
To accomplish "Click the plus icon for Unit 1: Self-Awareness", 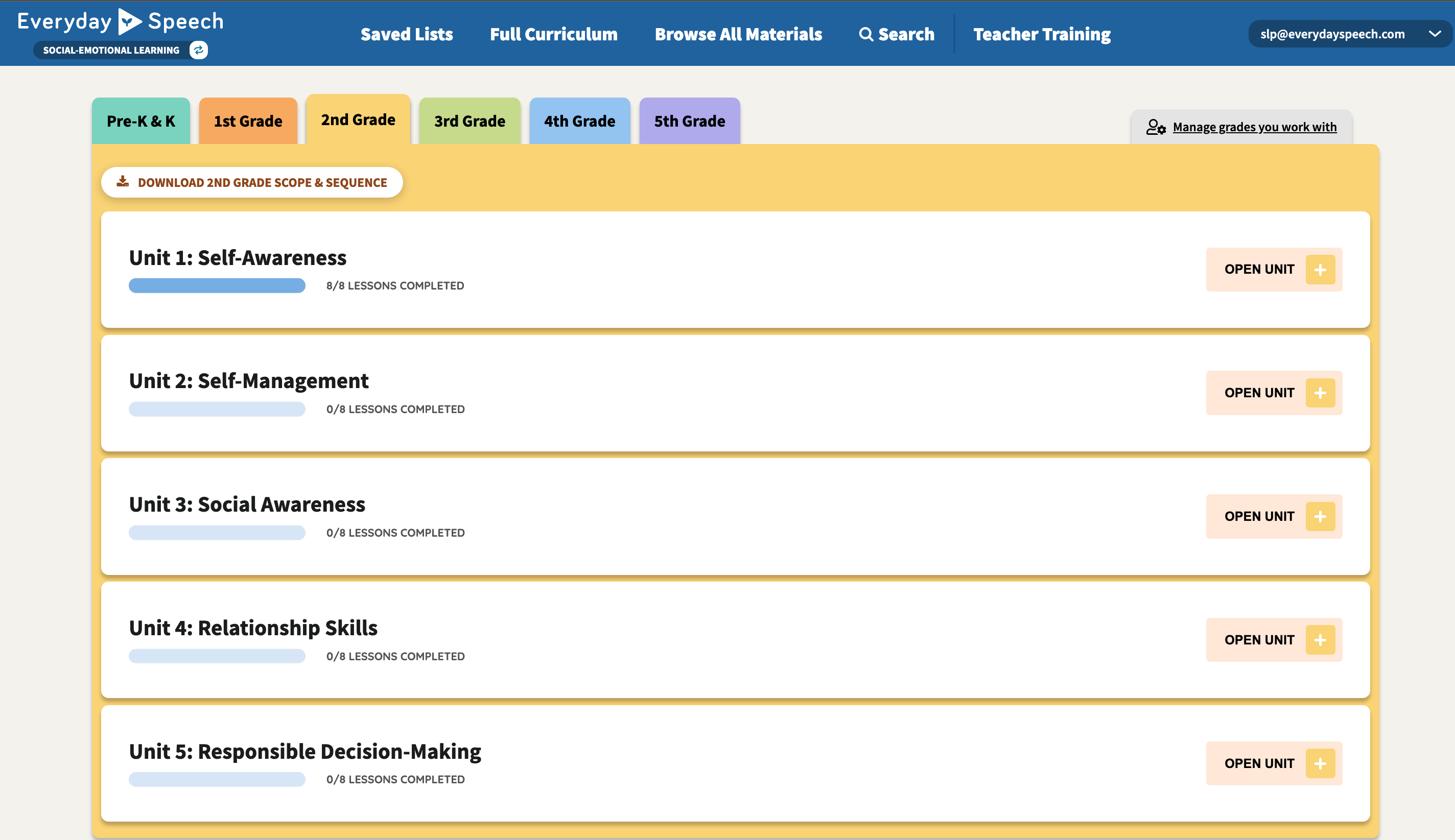I will (x=1321, y=270).
